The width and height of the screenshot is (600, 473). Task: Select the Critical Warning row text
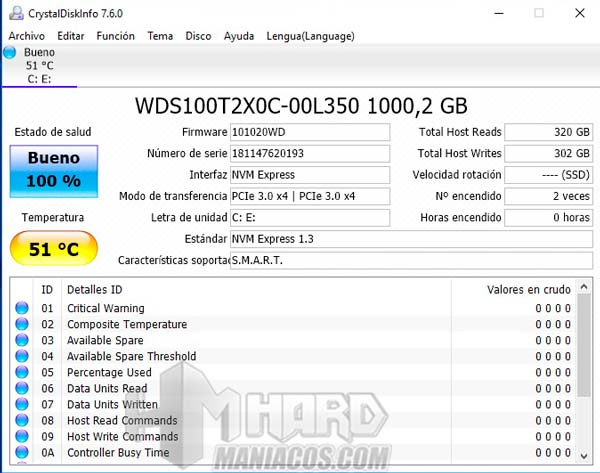(x=106, y=308)
